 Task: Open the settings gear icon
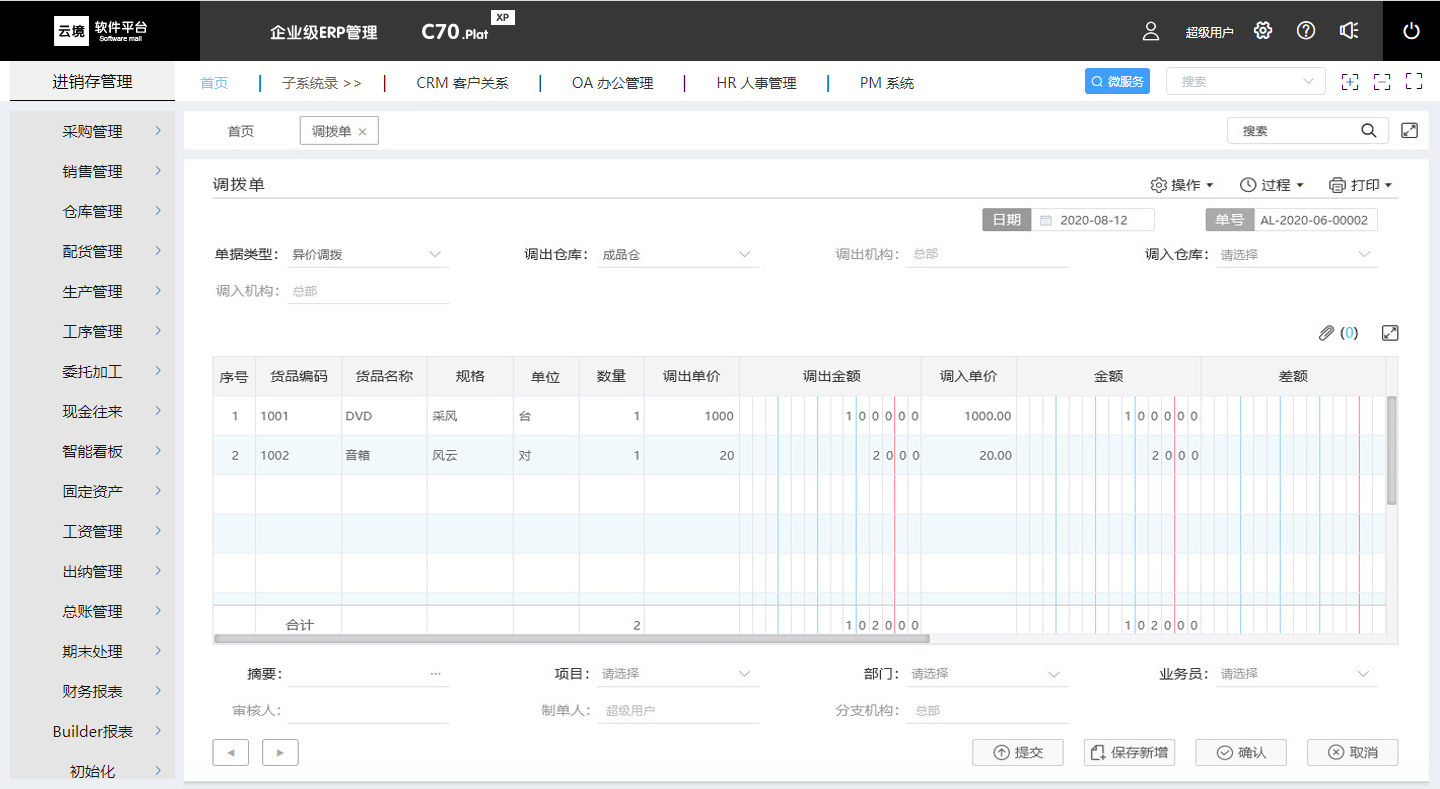coord(1263,31)
